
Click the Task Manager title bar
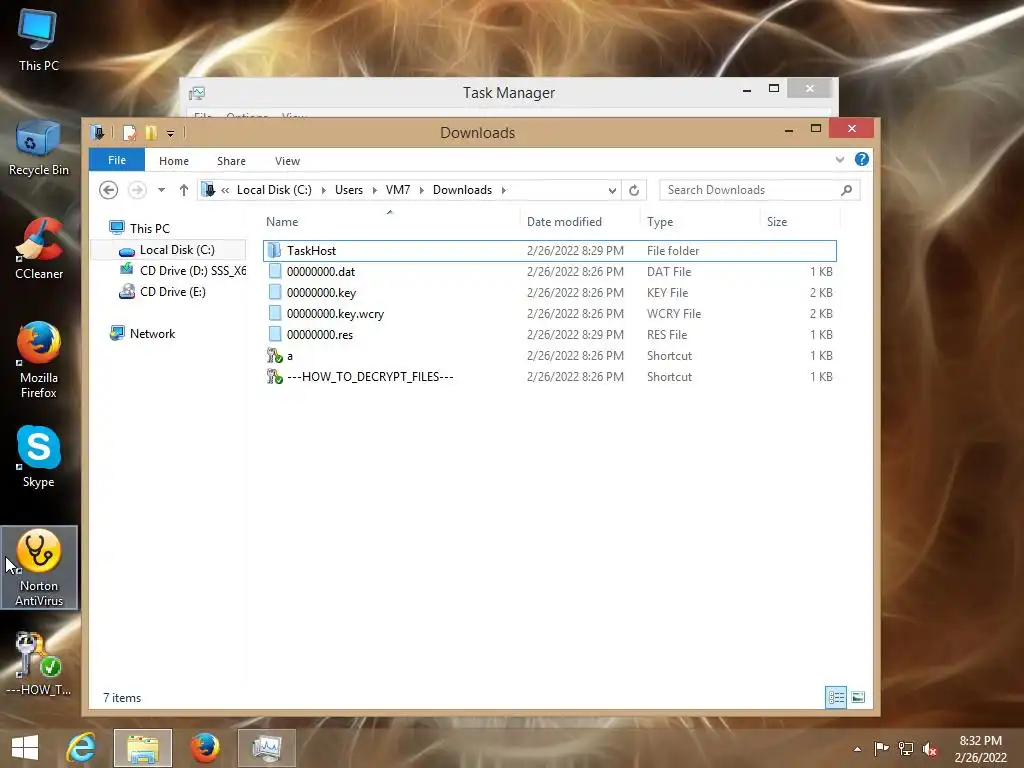click(x=509, y=93)
